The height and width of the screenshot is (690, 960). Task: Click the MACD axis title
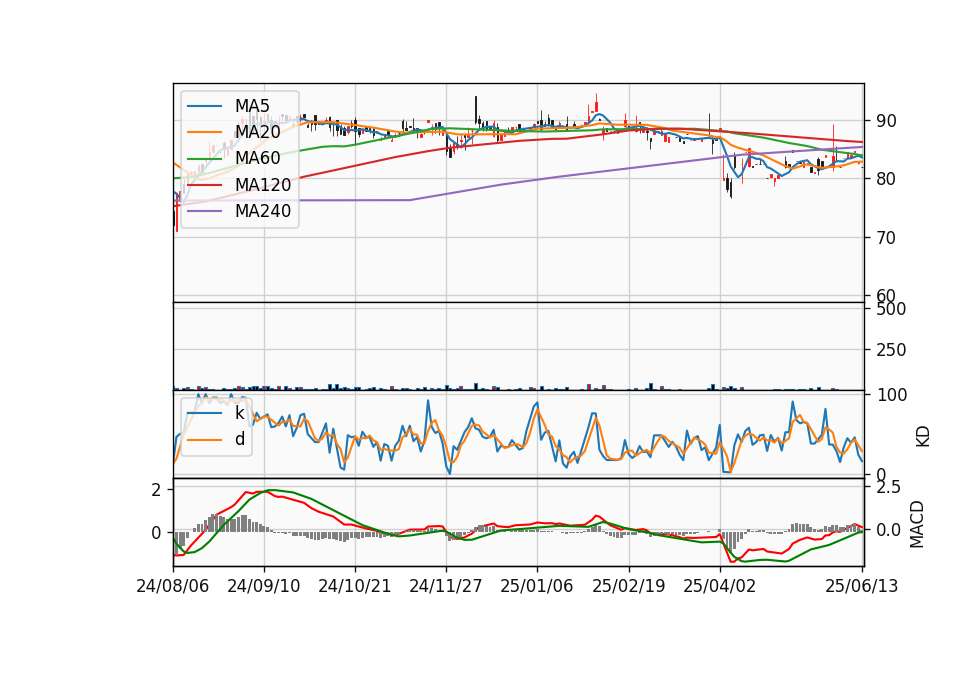(x=917, y=524)
